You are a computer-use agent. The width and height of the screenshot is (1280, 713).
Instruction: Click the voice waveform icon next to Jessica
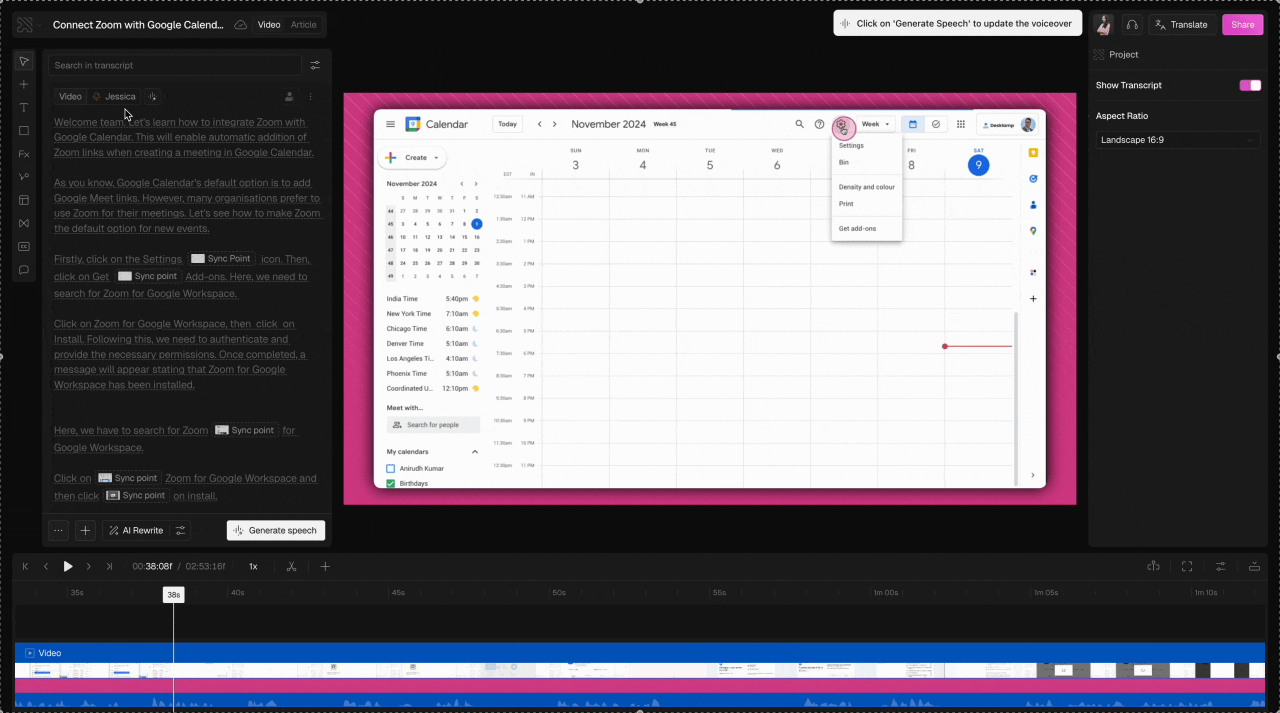tap(152, 97)
